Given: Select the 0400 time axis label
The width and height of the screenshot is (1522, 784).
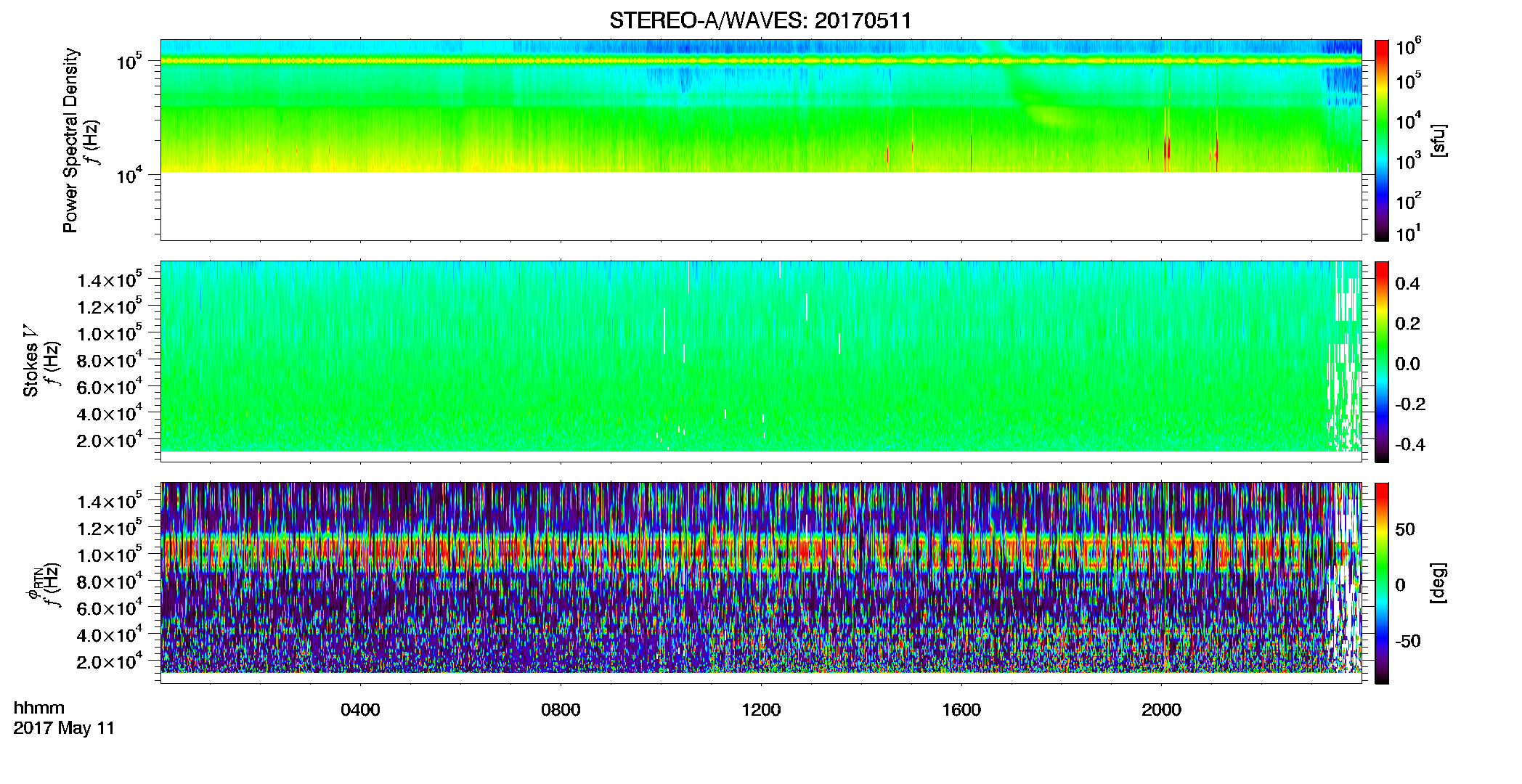Looking at the screenshot, I should [x=360, y=710].
